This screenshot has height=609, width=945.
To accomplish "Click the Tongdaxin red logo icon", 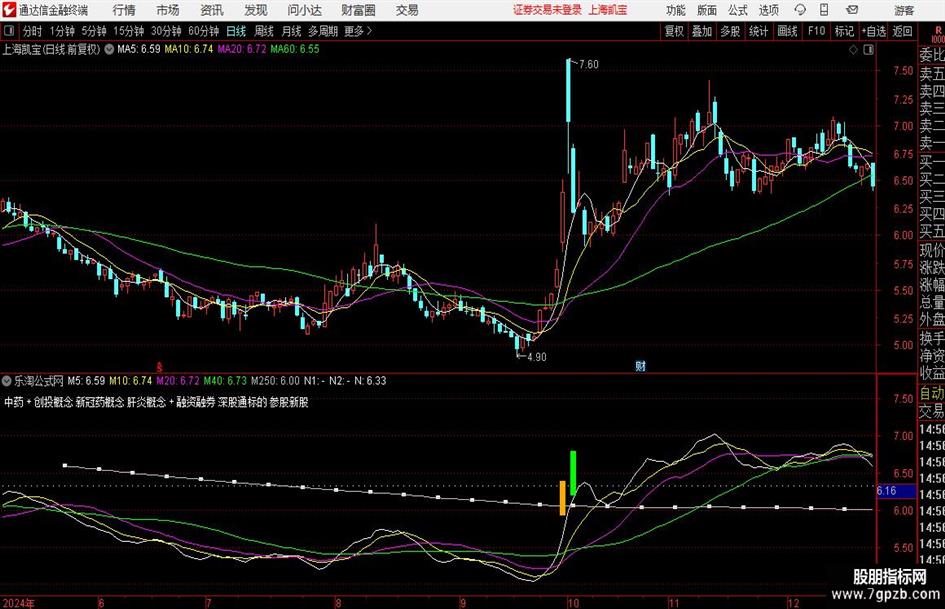I will [8, 10].
